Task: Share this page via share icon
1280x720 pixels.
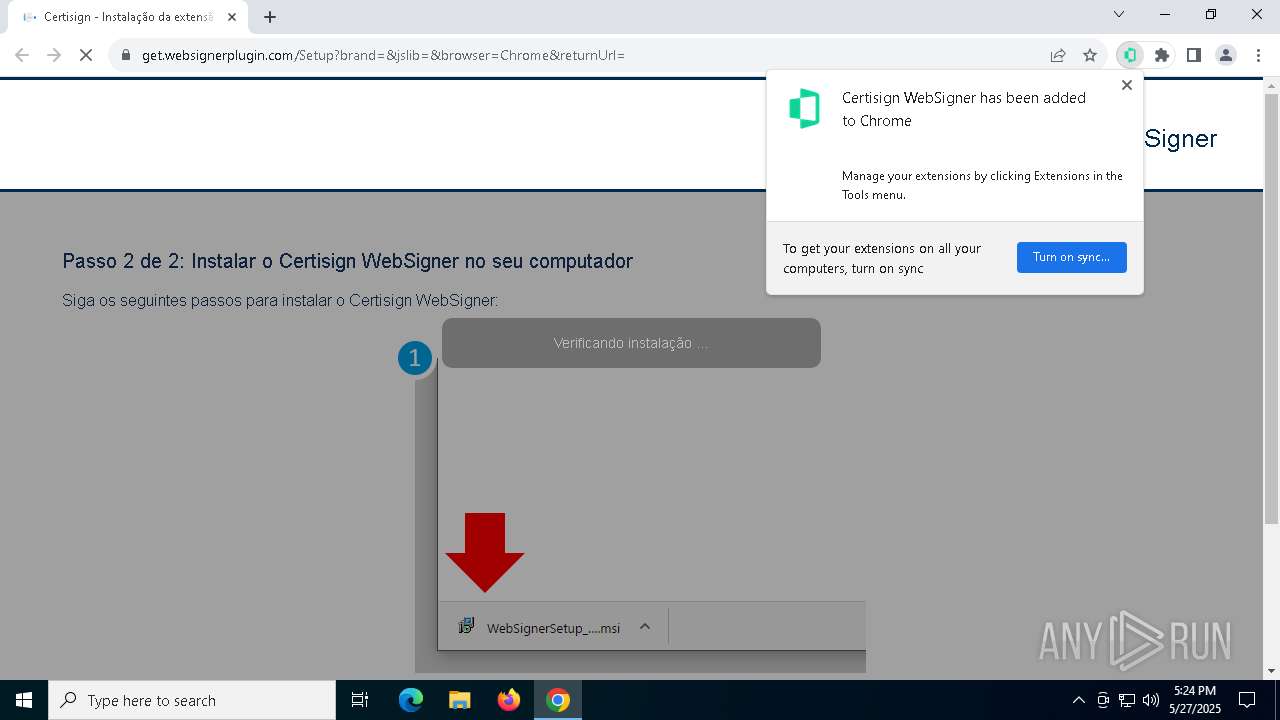Action: click(x=1058, y=55)
